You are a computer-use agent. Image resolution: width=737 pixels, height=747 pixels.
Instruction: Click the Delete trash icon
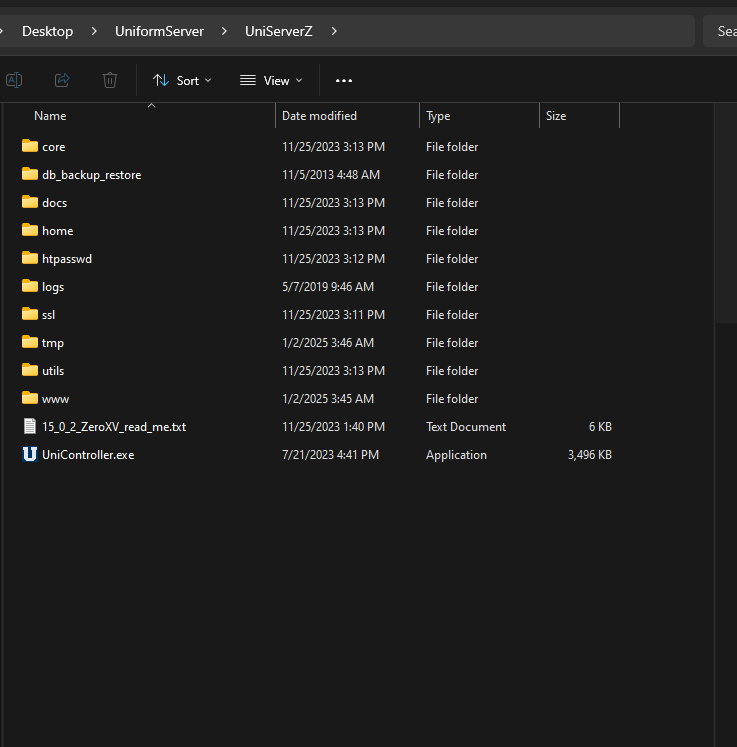tap(110, 80)
